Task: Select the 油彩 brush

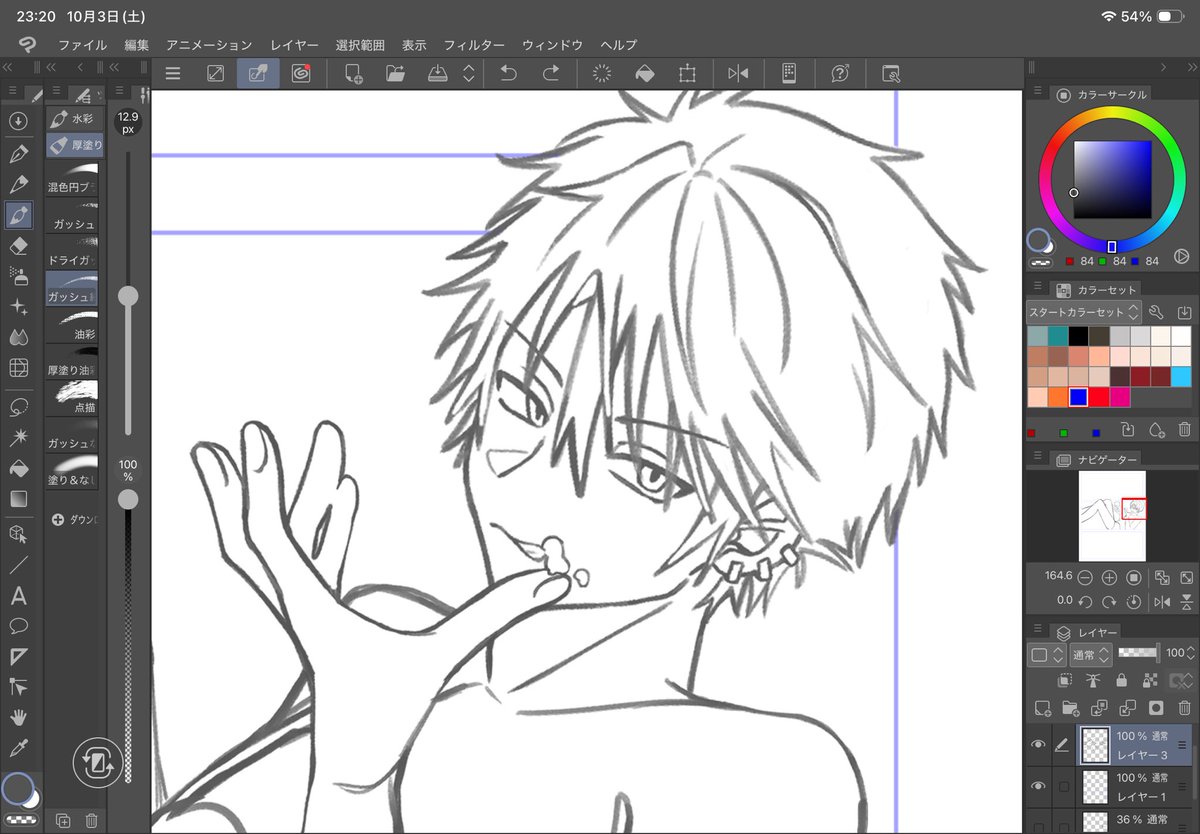Action: (74, 326)
